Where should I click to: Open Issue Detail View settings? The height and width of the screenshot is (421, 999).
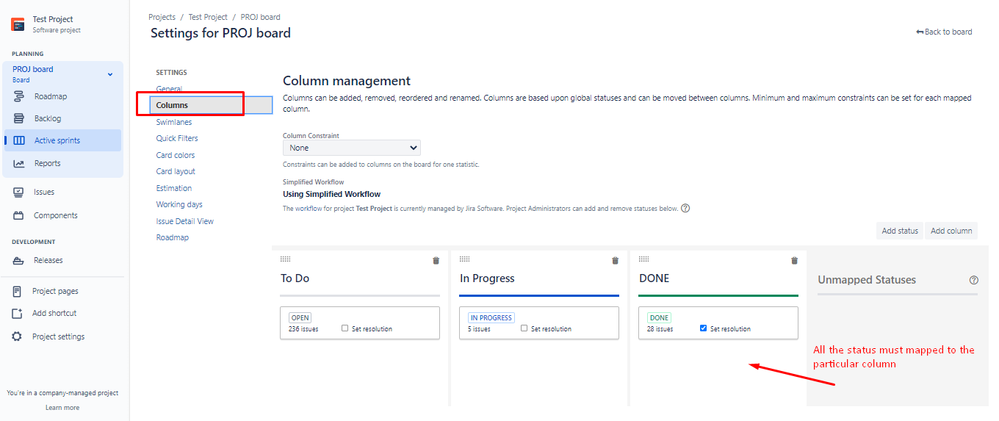point(185,221)
